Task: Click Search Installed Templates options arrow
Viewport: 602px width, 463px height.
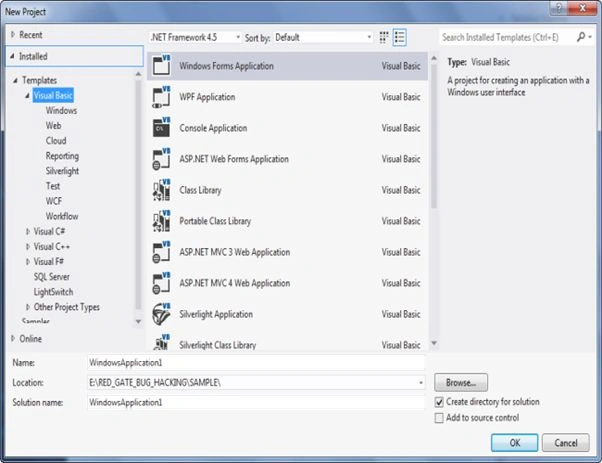Action: pyautogui.click(x=590, y=37)
